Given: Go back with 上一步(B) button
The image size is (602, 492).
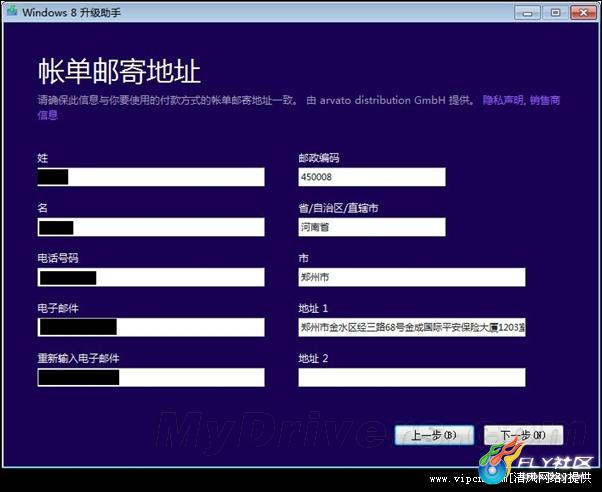Looking at the screenshot, I should [x=434, y=435].
